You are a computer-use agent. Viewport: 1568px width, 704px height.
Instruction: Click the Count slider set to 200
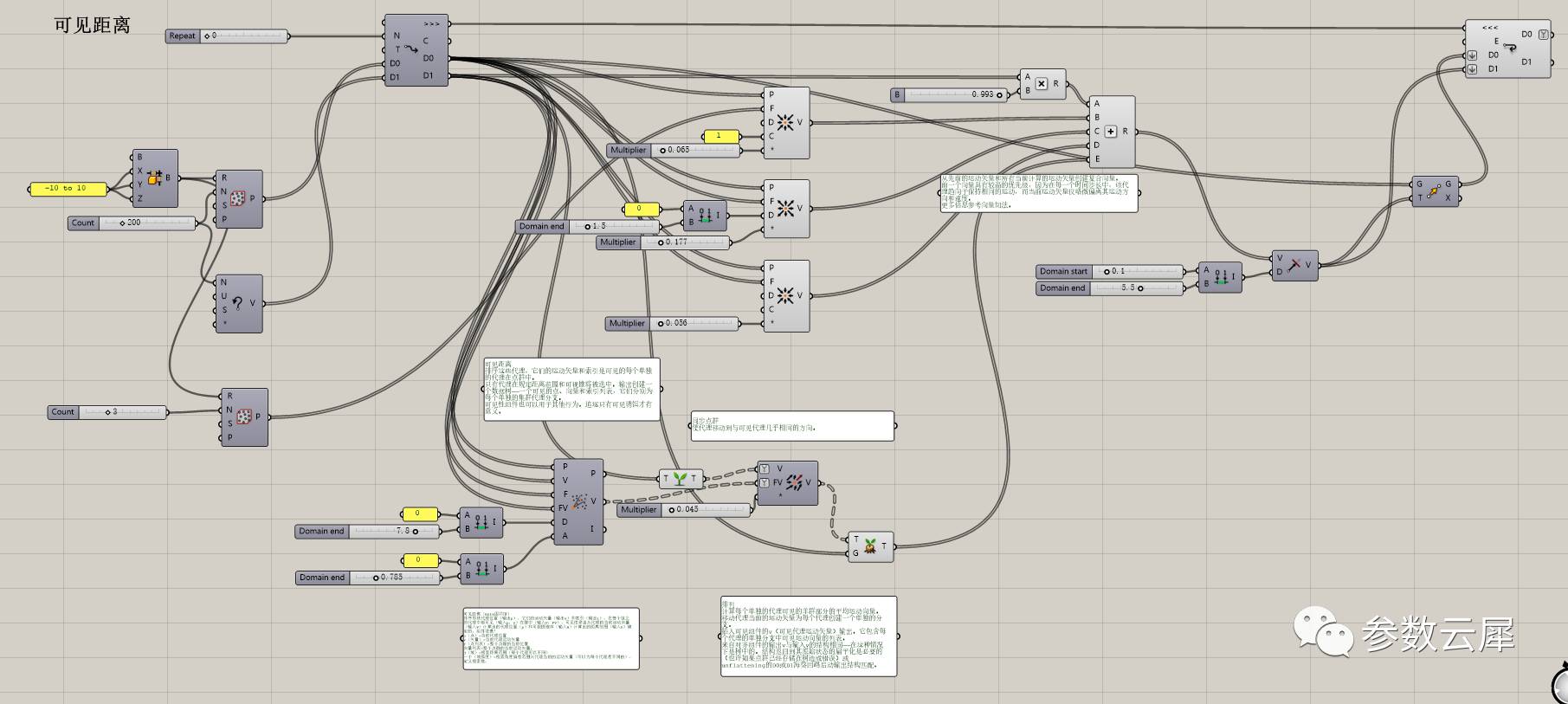(132, 223)
